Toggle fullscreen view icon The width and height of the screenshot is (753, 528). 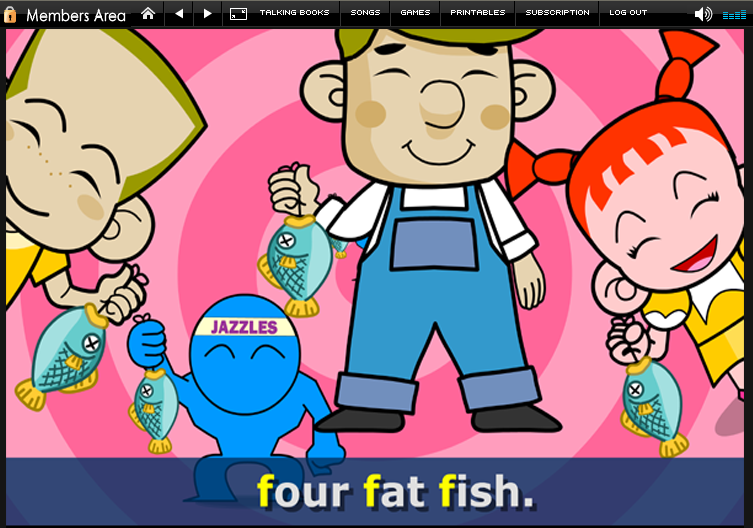[x=238, y=14]
